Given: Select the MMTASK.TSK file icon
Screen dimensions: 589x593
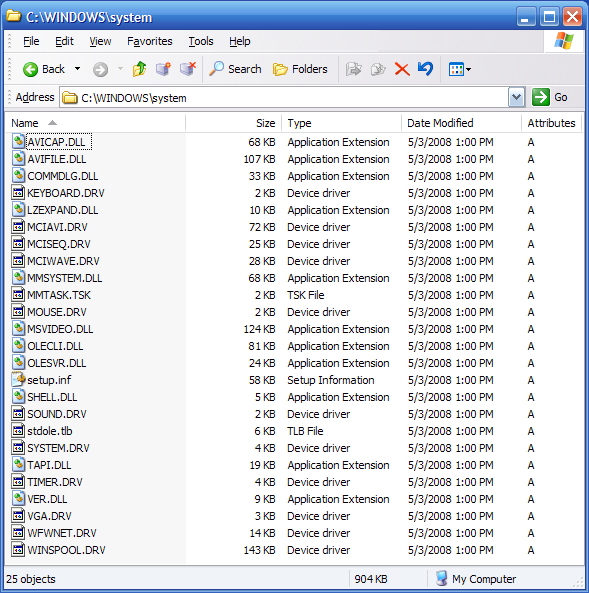Looking at the screenshot, I should [x=18, y=295].
